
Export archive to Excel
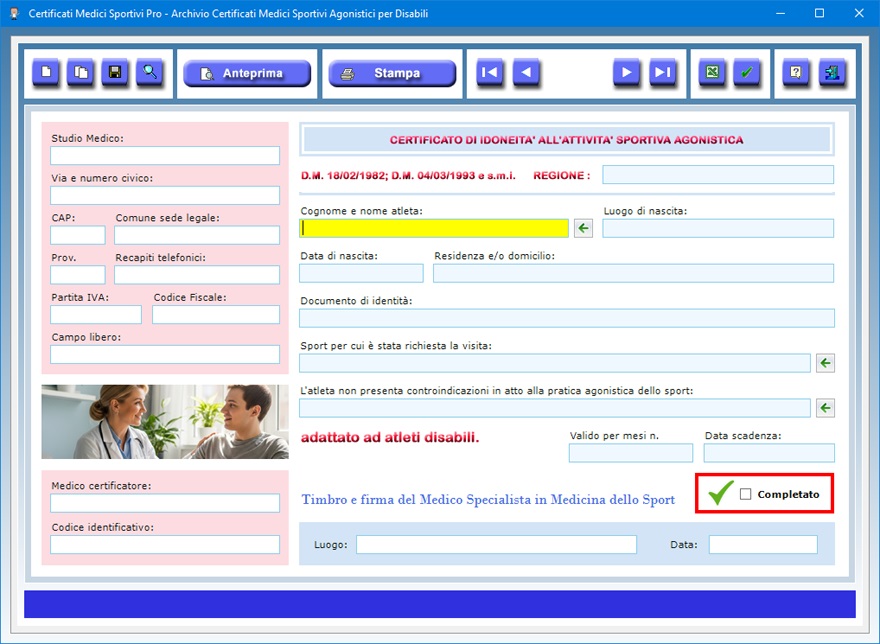point(712,73)
